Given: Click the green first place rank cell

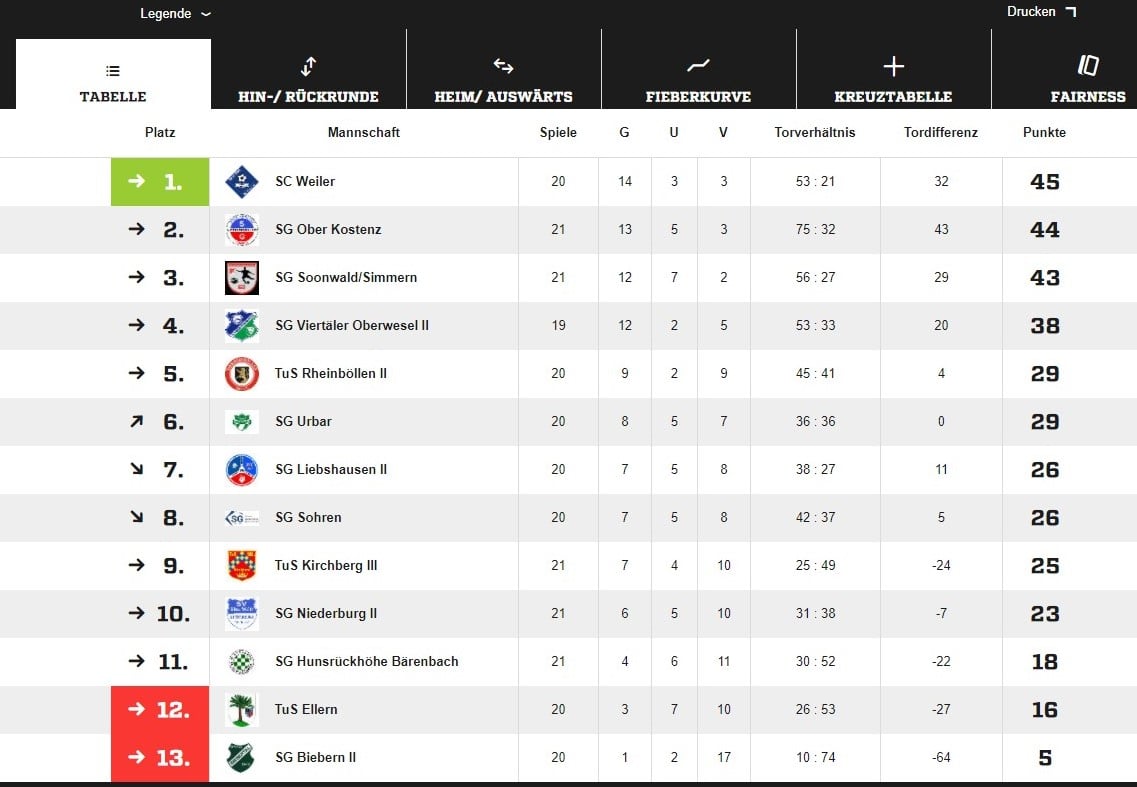Looking at the screenshot, I should (160, 181).
